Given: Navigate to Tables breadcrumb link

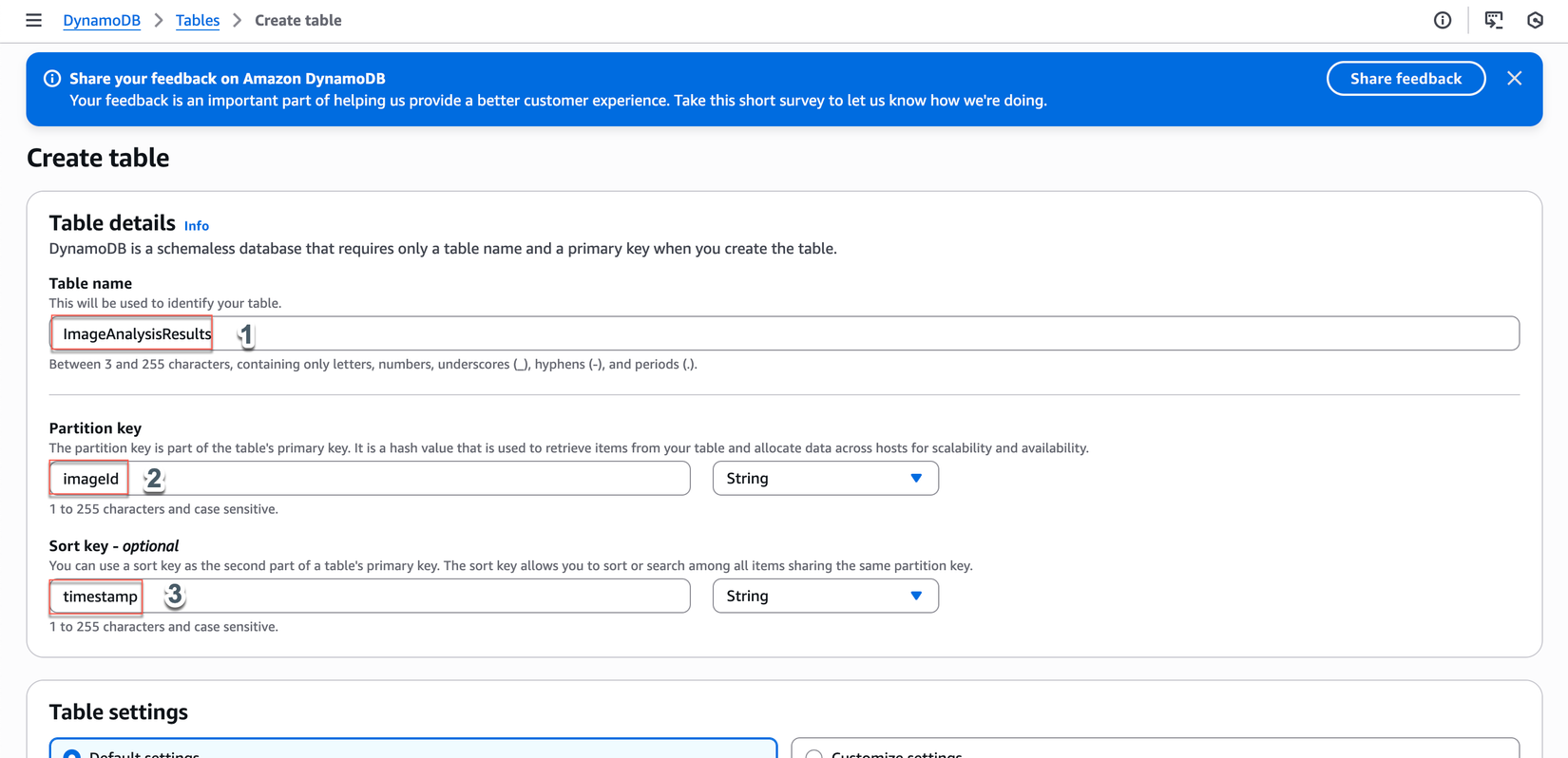Looking at the screenshot, I should 198,20.
